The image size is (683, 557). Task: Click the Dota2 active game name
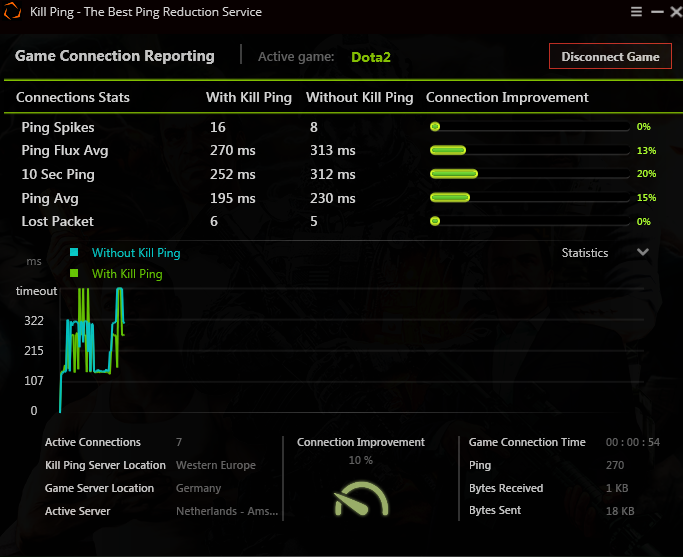(371, 57)
